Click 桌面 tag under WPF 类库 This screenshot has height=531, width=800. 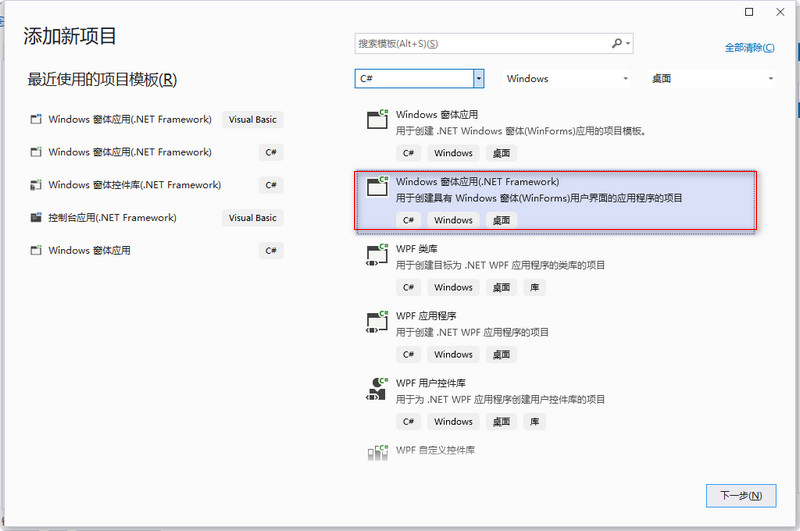501,287
